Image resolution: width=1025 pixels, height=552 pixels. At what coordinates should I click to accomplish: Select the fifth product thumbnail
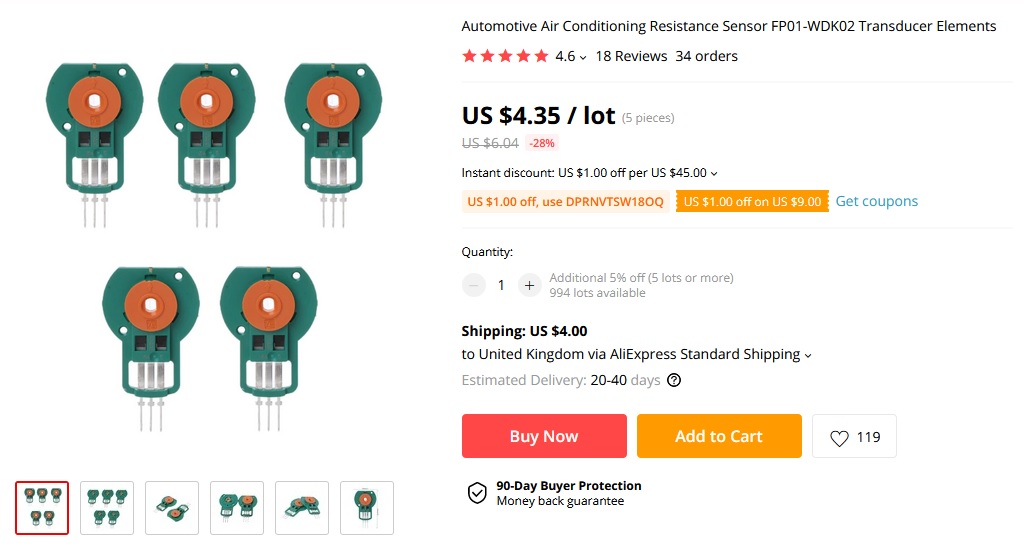click(302, 508)
